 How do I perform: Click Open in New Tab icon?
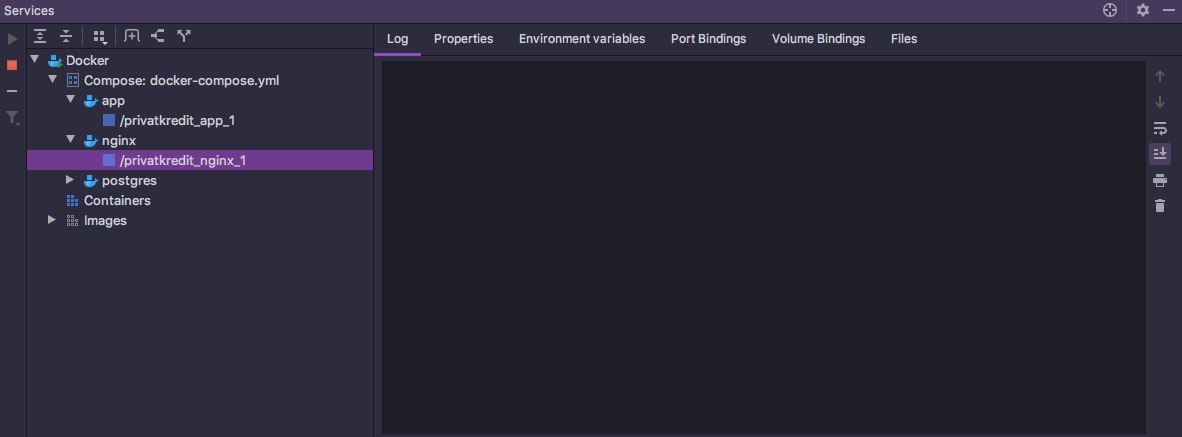(x=132, y=35)
